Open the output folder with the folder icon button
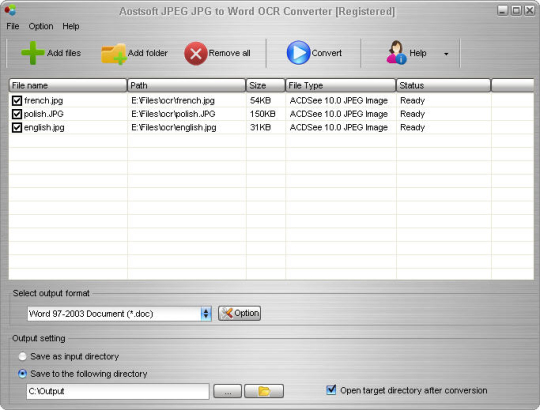 (x=264, y=391)
